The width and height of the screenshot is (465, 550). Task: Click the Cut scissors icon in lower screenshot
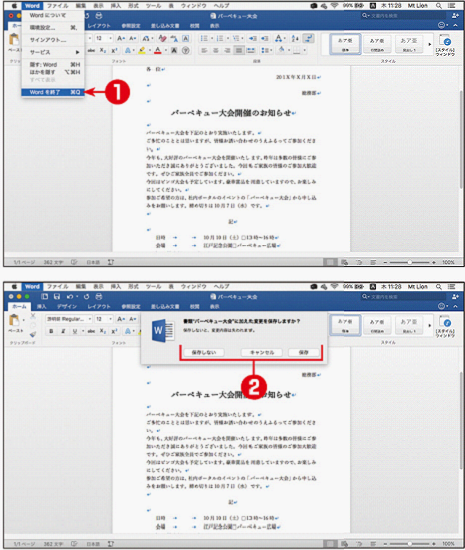pos(33,316)
